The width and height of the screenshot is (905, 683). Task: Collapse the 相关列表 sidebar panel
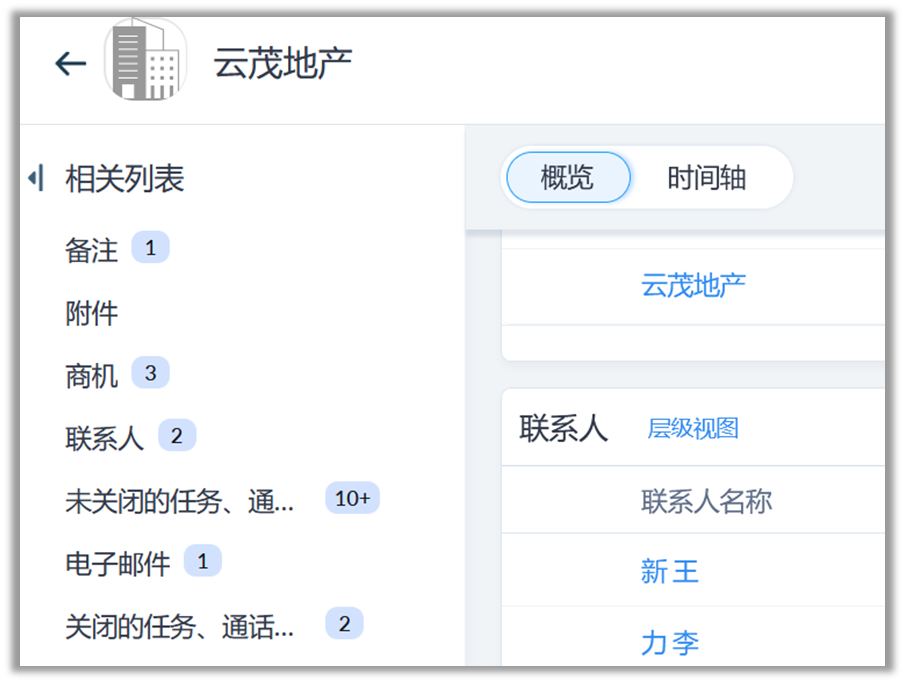(x=36, y=179)
